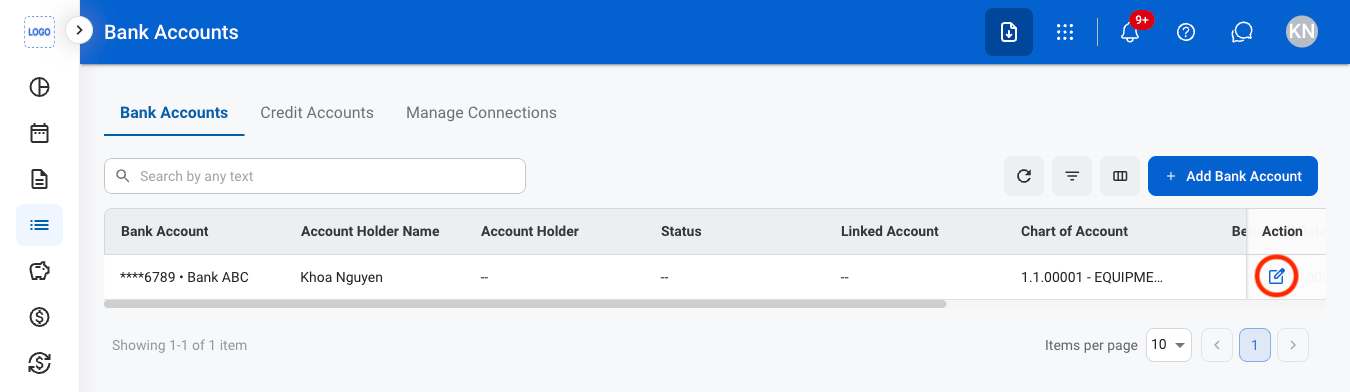This screenshot has height=392, width=1350.
Task: Click the refresh table button
Action: pyautogui.click(x=1024, y=176)
